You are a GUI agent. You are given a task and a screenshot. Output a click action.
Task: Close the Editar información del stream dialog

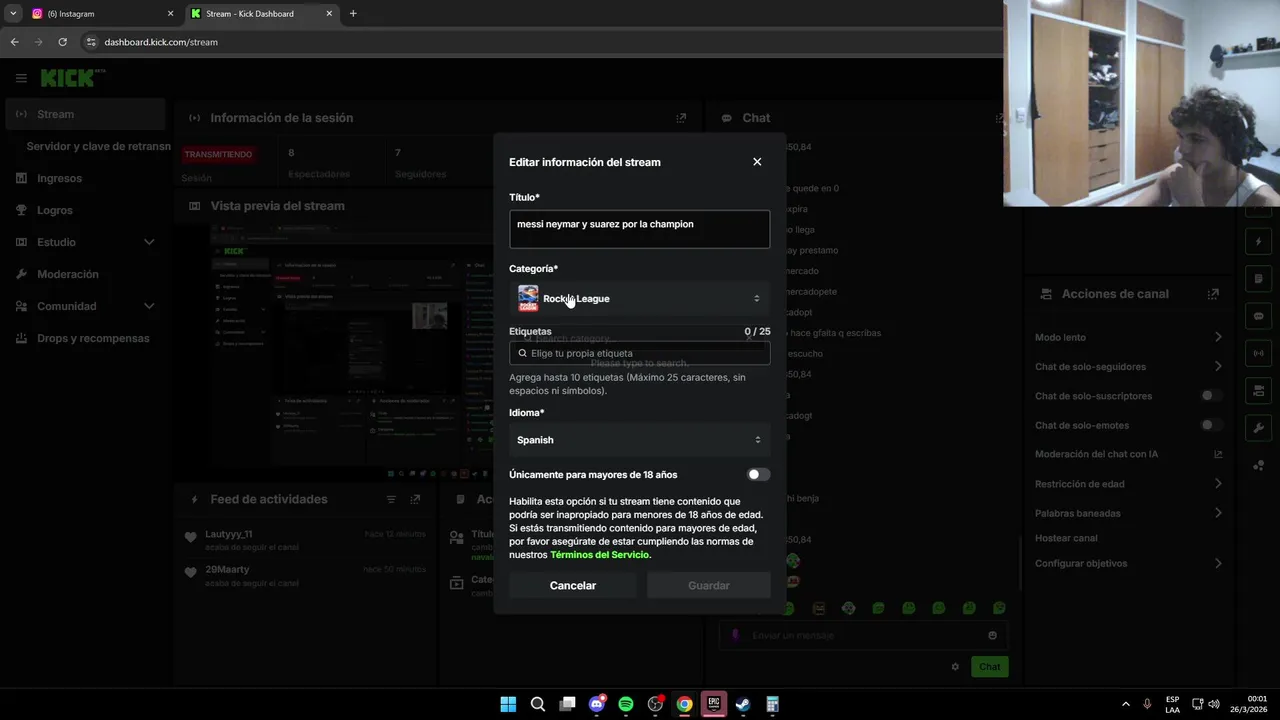(x=757, y=162)
